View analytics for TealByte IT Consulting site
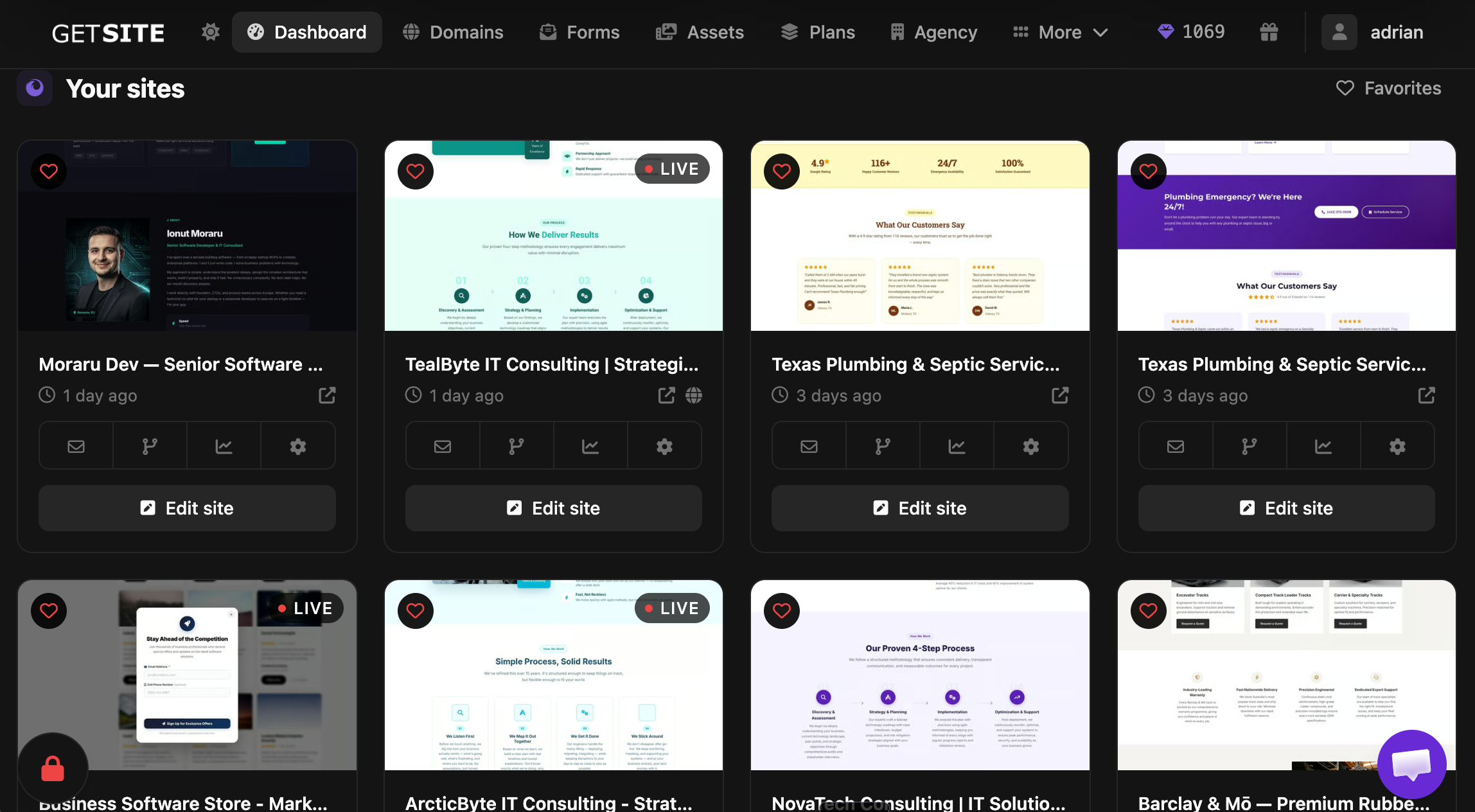Viewport: 1475px width, 812px height. 590,445
